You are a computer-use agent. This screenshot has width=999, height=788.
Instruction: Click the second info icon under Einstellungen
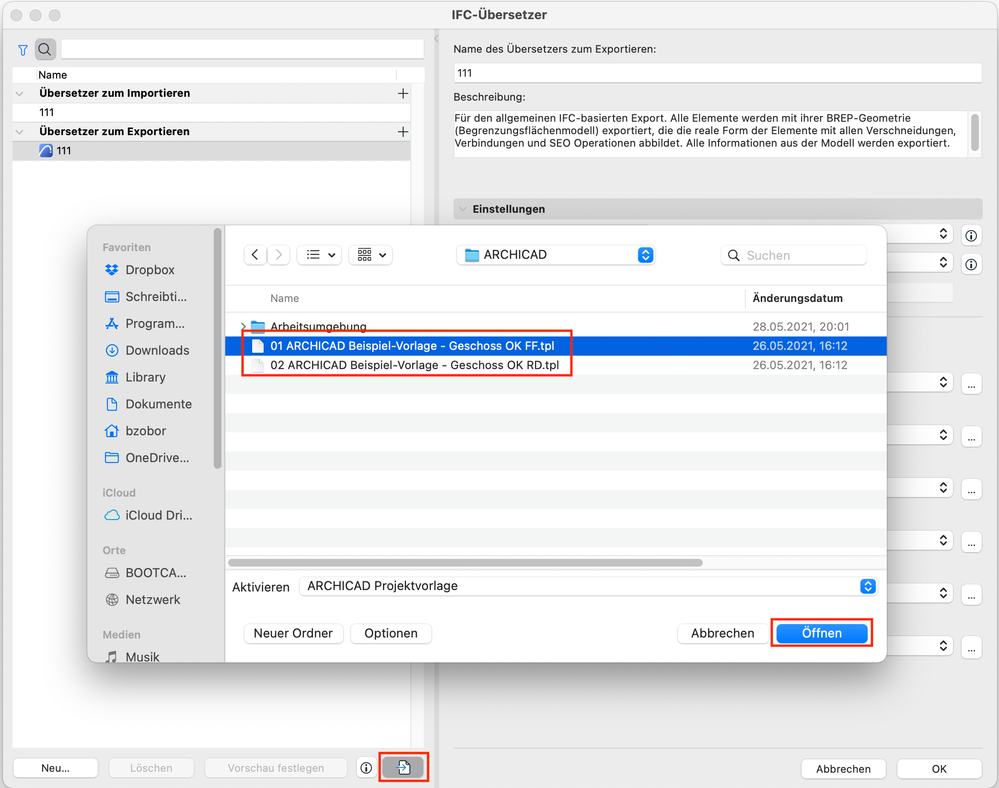[x=971, y=264]
